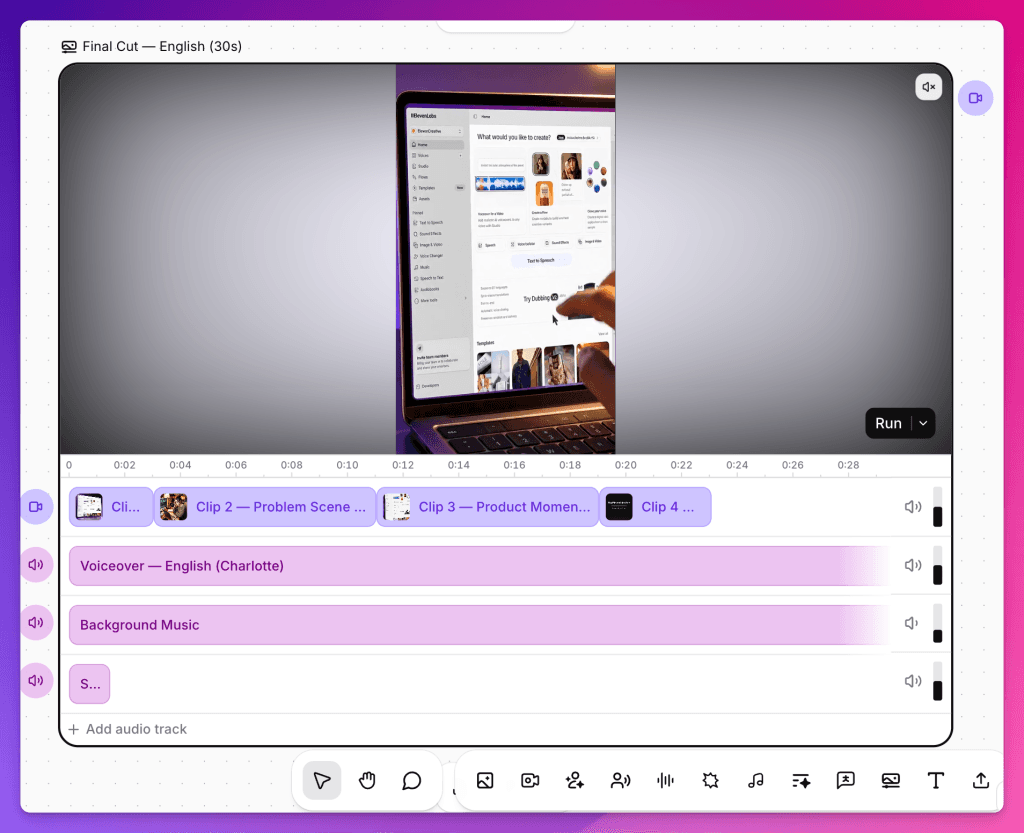This screenshot has height=833, width=1024.
Task: Add an image node from toolbar
Action: [485, 780]
